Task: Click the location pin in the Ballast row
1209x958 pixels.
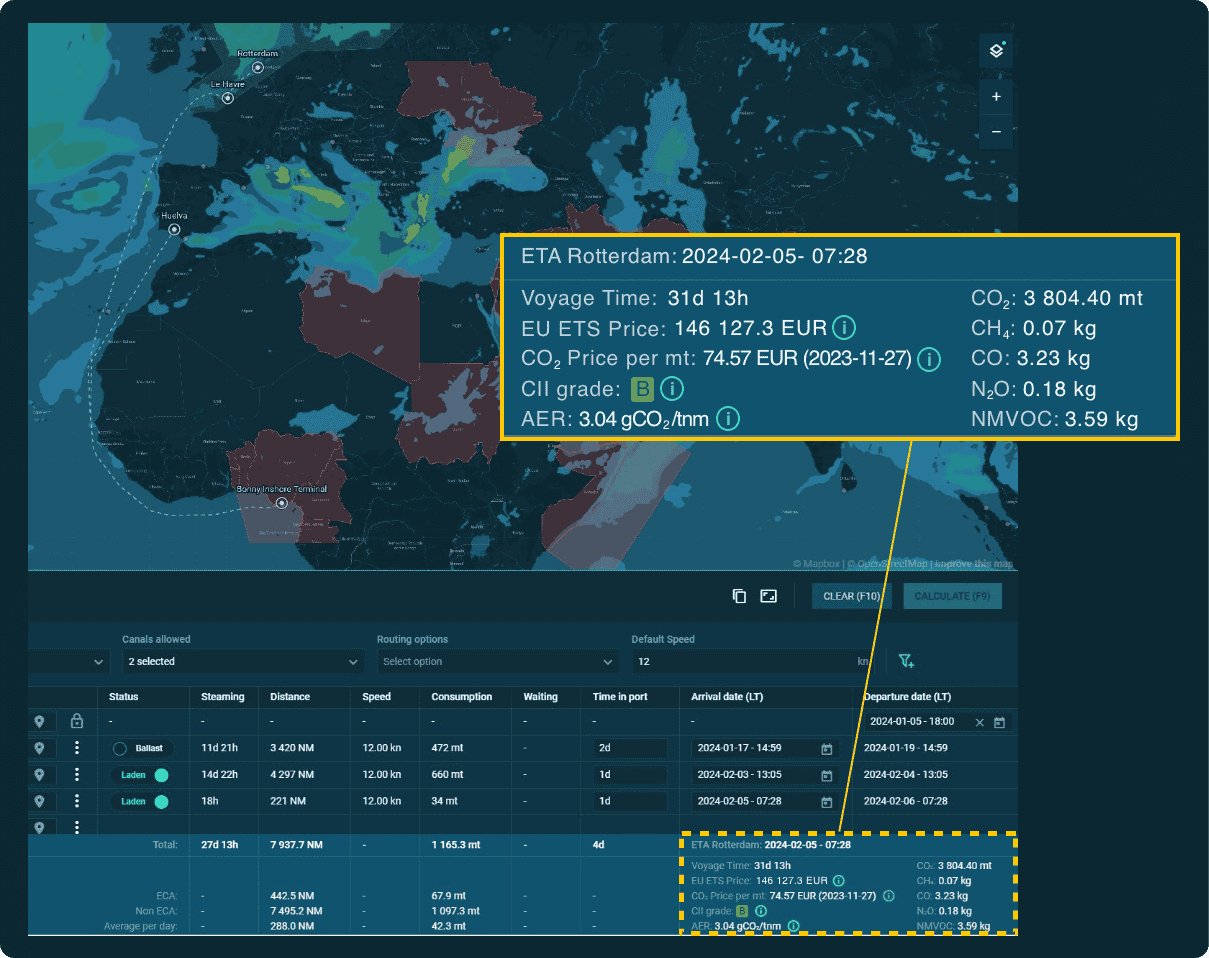Action: point(39,748)
